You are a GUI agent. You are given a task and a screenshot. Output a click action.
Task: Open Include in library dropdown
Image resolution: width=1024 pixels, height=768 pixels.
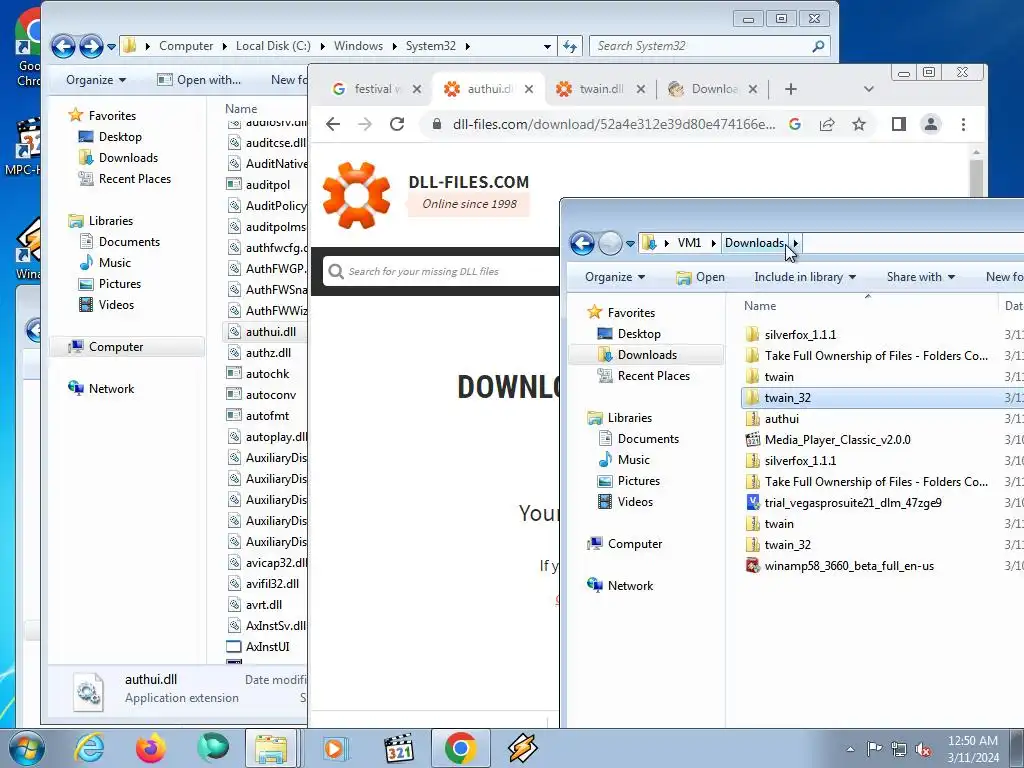coord(805,277)
